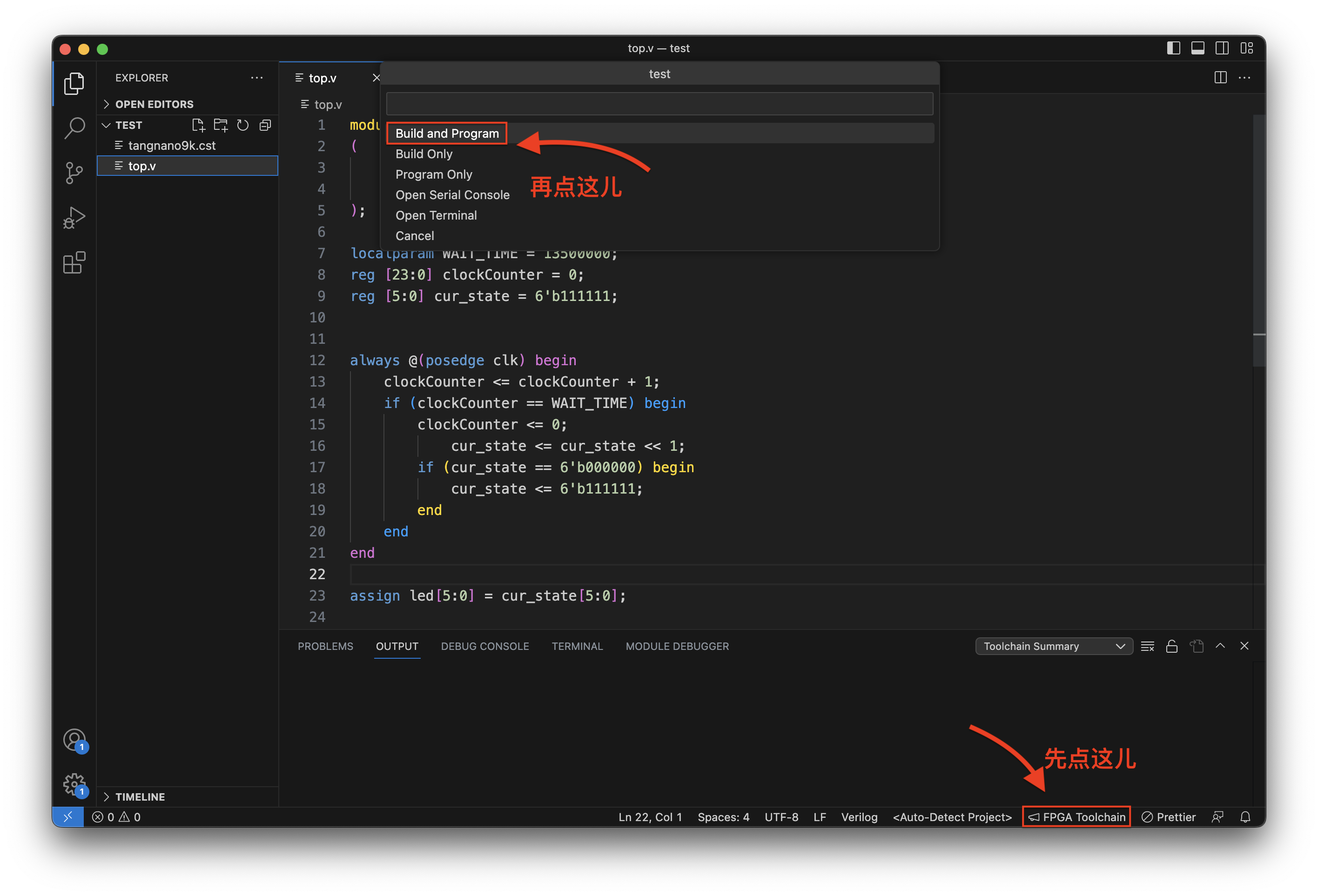Image resolution: width=1318 pixels, height=896 pixels.
Task: Select Build and Program option
Action: click(x=447, y=133)
